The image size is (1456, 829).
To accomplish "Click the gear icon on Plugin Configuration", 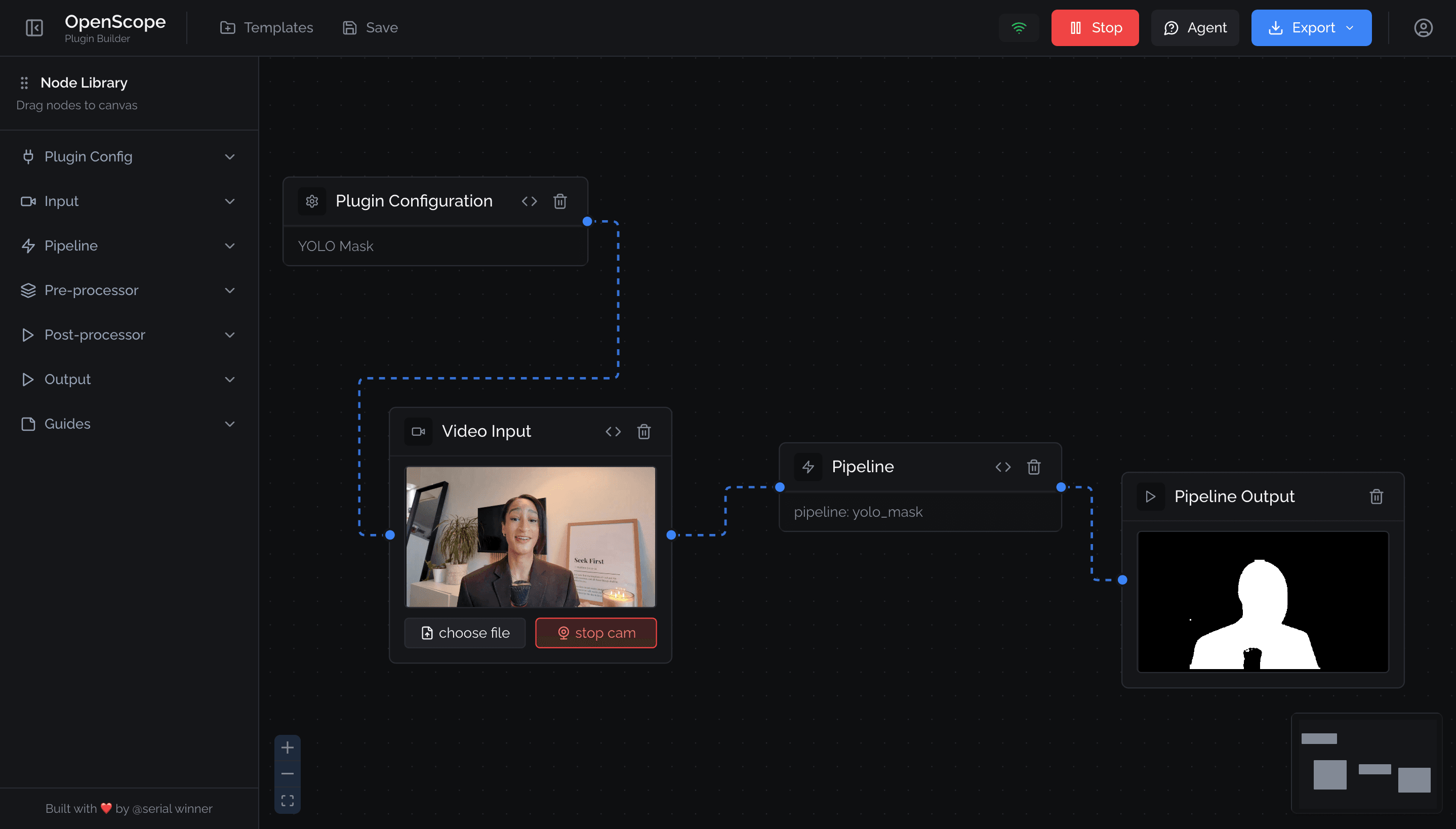I will (312, 201).
